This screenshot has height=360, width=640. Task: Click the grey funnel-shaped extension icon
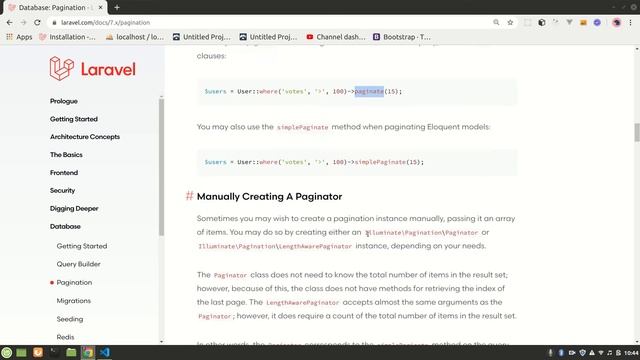point(569,22)
